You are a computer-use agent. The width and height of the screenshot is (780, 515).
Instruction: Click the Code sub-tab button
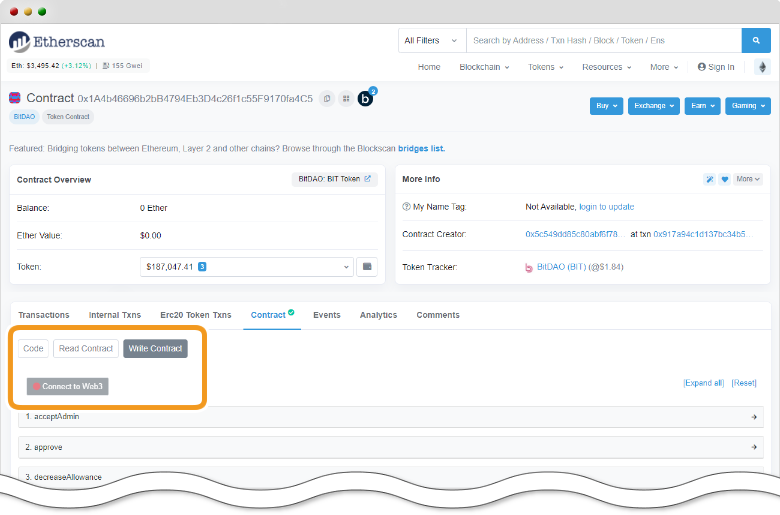(33, 348)
